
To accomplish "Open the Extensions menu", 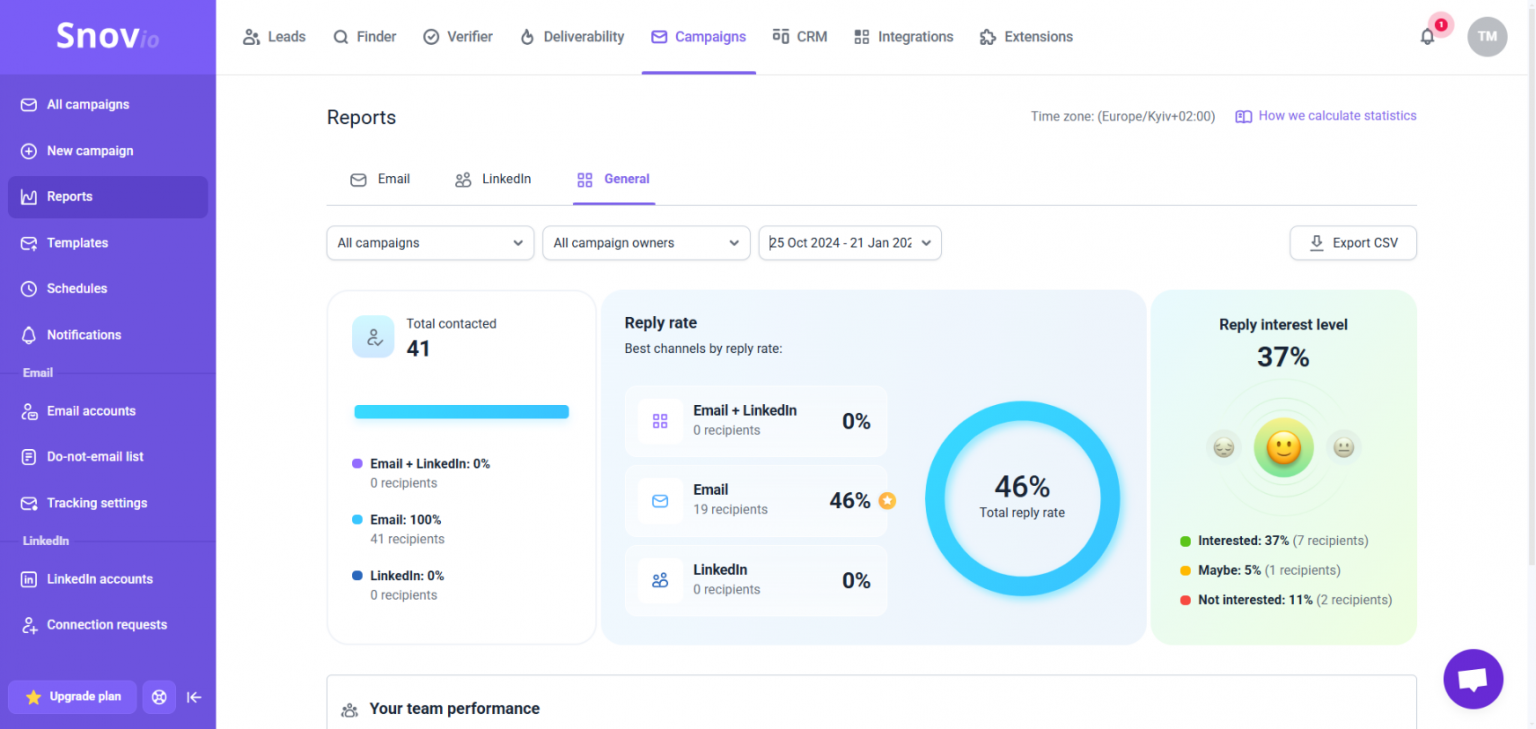I will [x=1026, y=37].
